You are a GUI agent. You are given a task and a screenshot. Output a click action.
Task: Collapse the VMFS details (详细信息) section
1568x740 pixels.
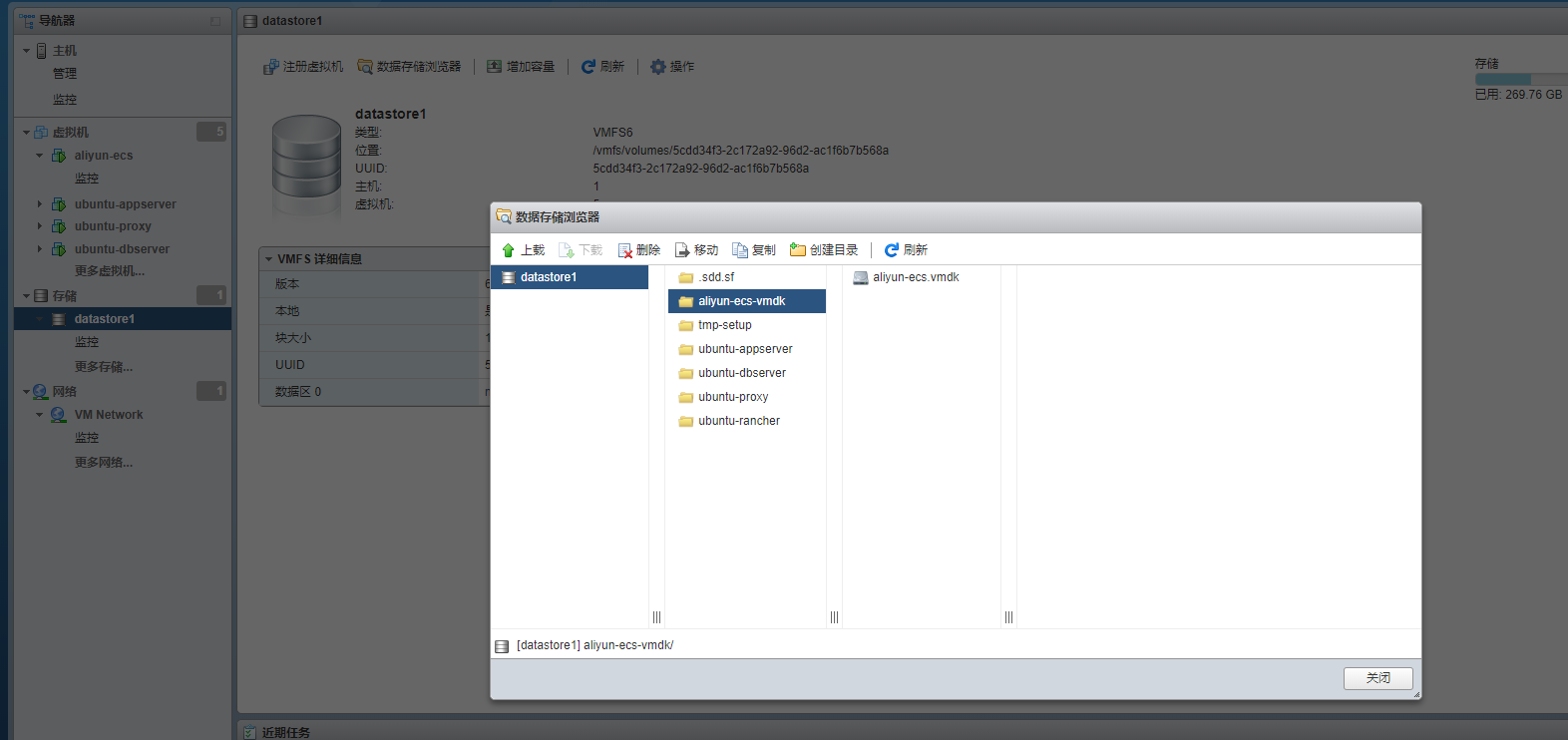(x=268, y=259)
